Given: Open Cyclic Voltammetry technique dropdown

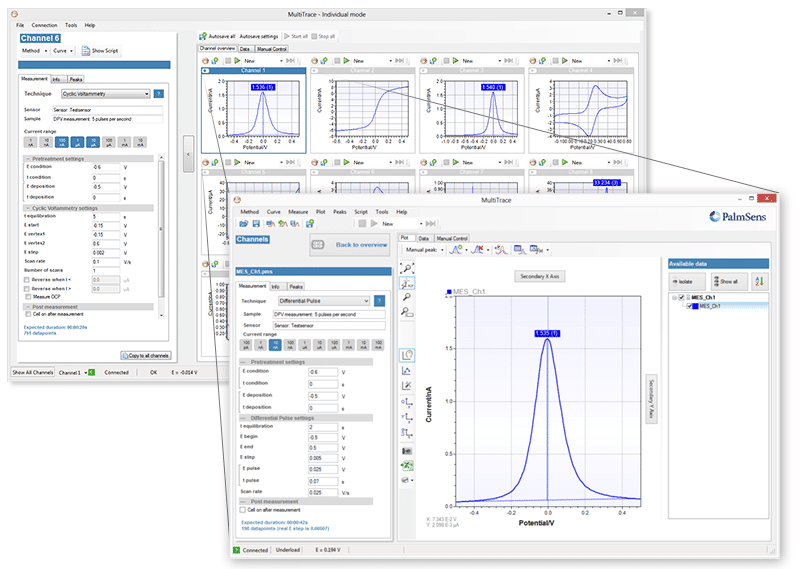Looking at the screenshot, I should click(x=106, y=94).
